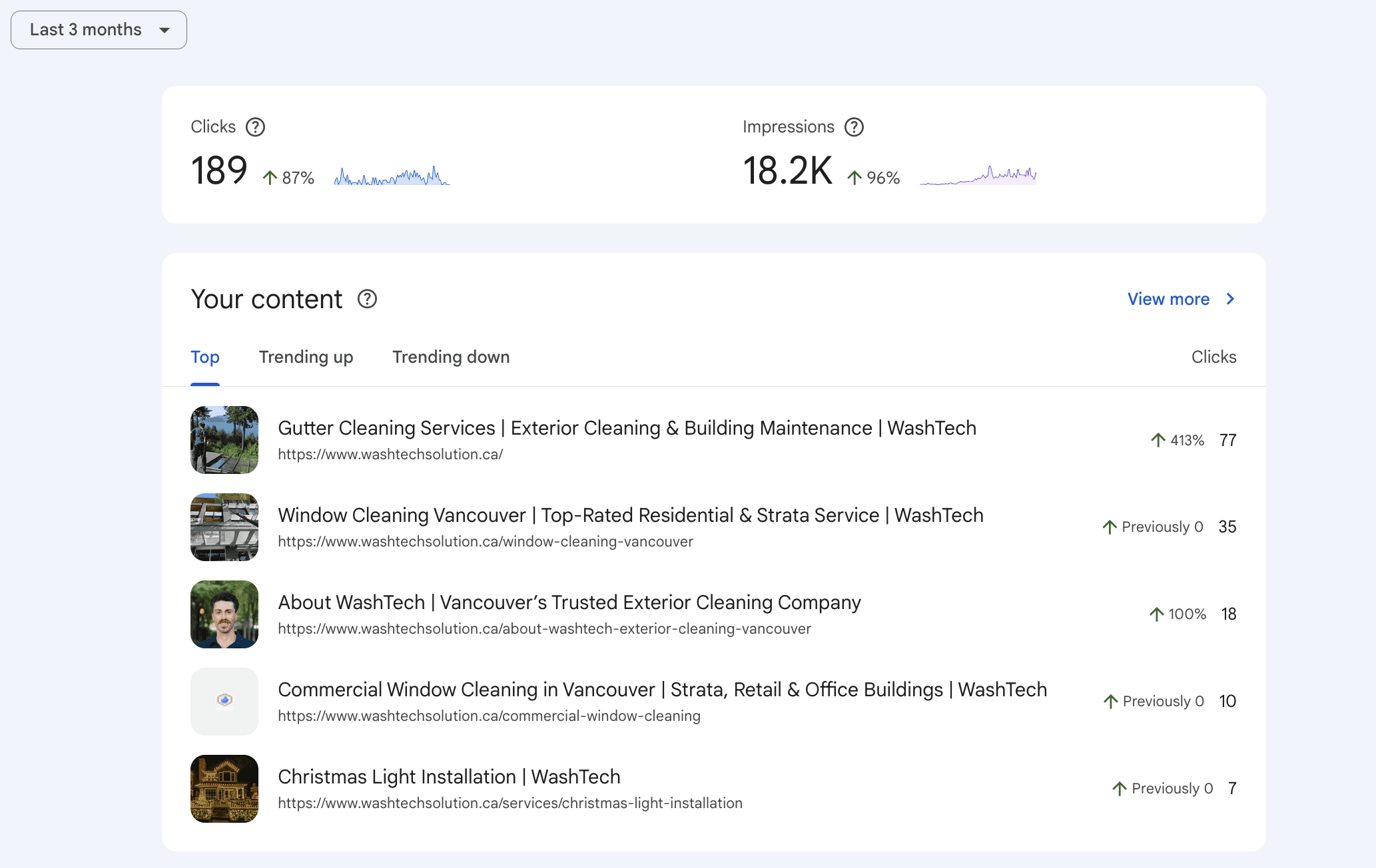The image size is (1376, 868).
Task: Switch to the Trending up tab
Action: [306, 357]
